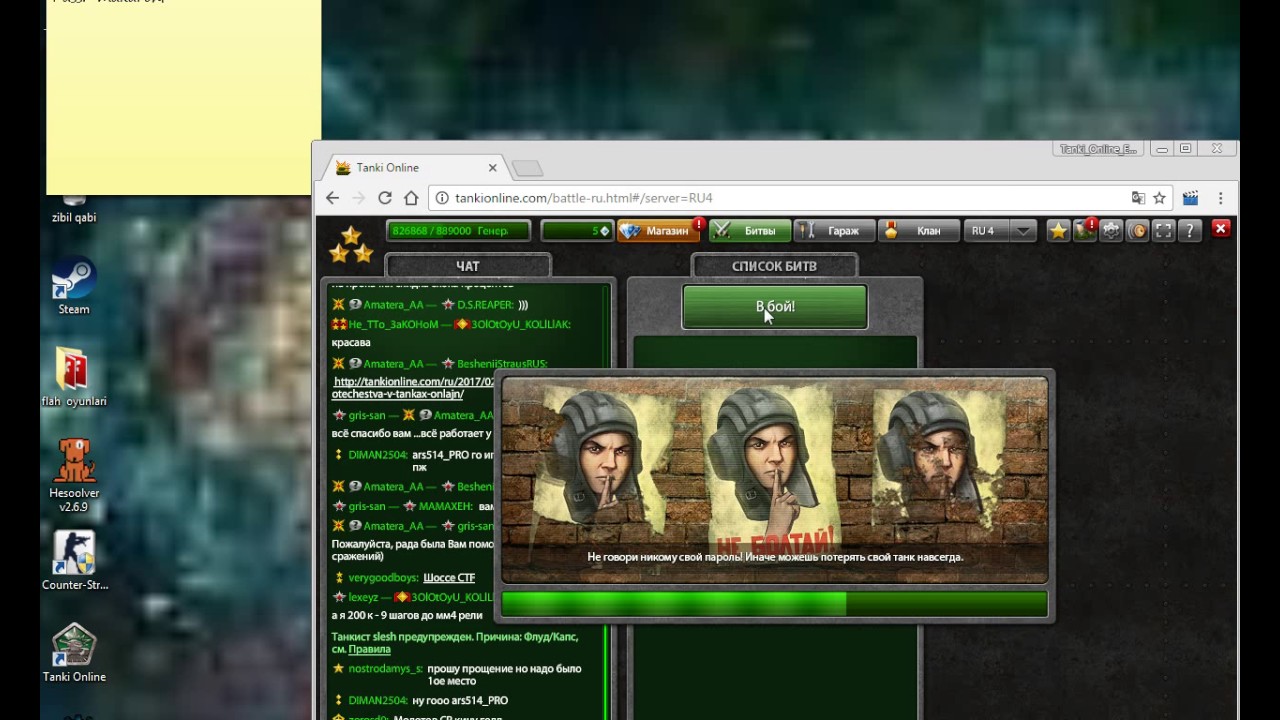Switch to the ЧАТ panel tab
This screenshot has height=720, width=1280.
point(468,266)
